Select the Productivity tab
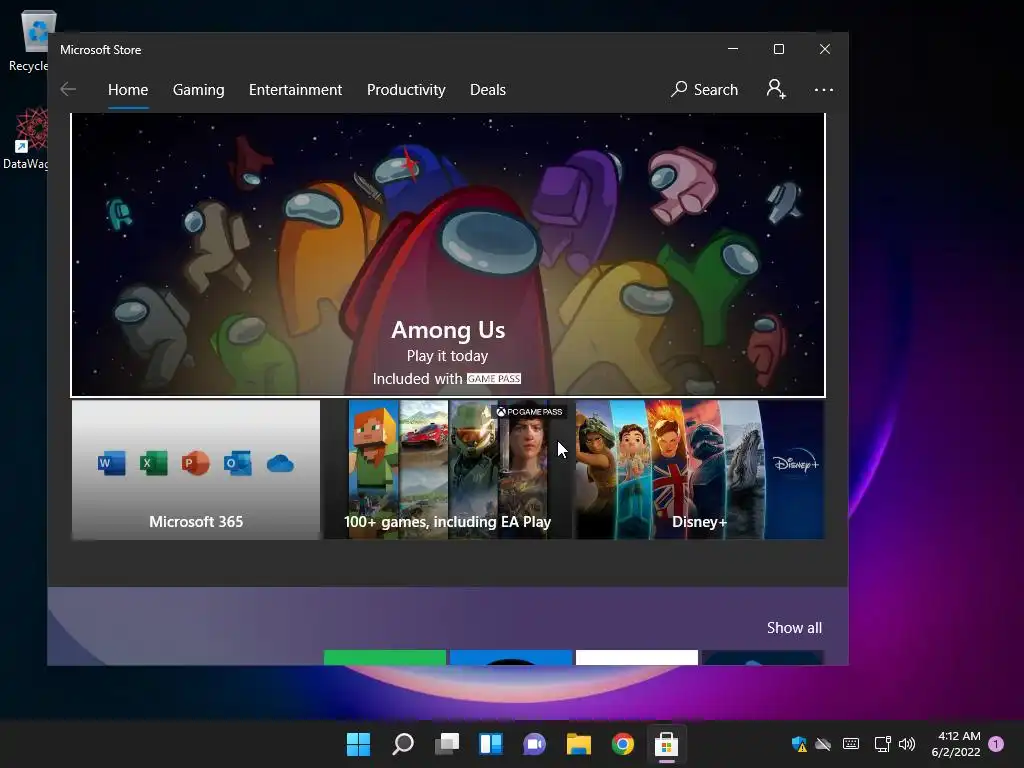 (x=406, y=89)
